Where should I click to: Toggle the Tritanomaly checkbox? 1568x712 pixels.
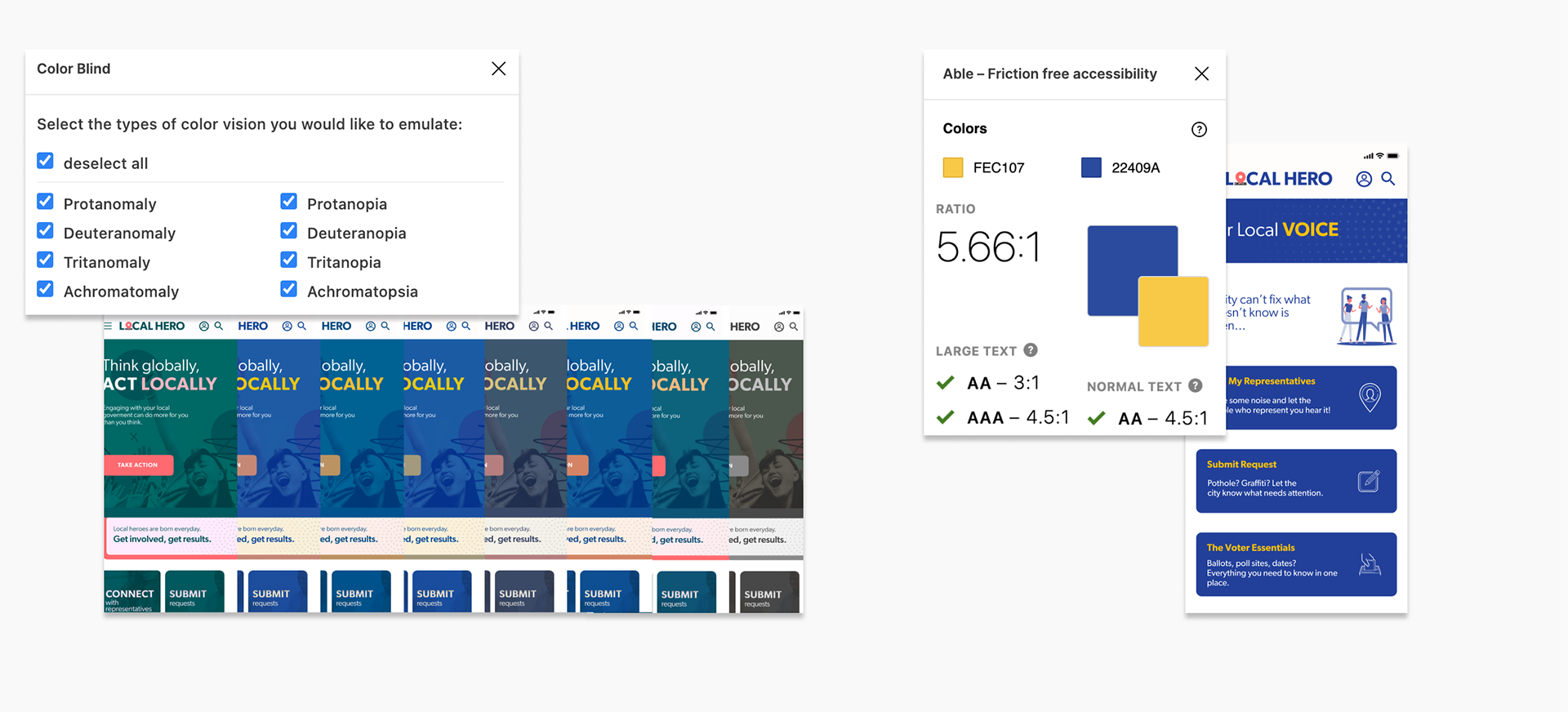pos(46,260)
